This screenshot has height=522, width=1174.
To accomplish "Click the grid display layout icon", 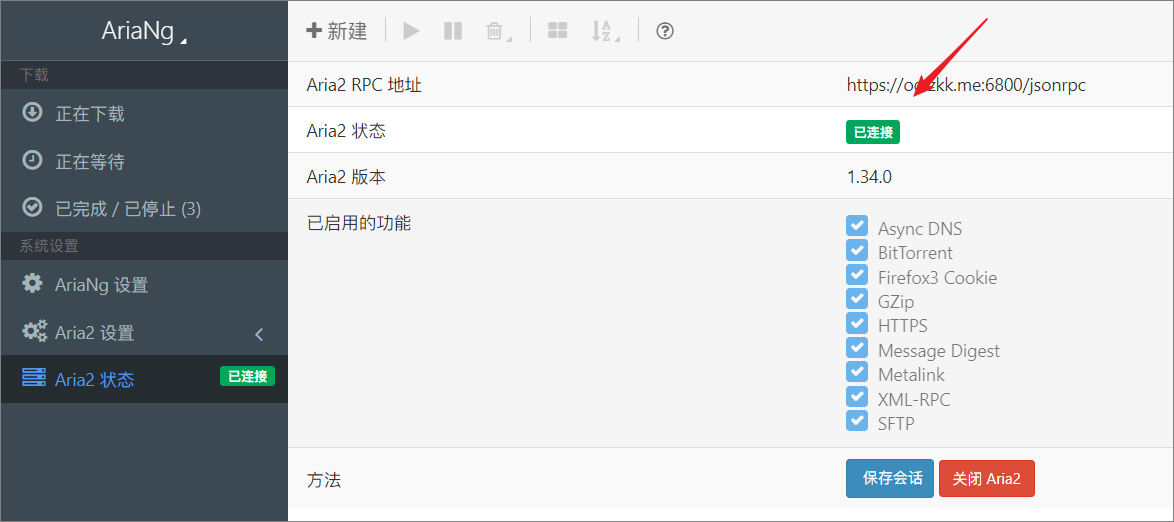I will [557, 31].
